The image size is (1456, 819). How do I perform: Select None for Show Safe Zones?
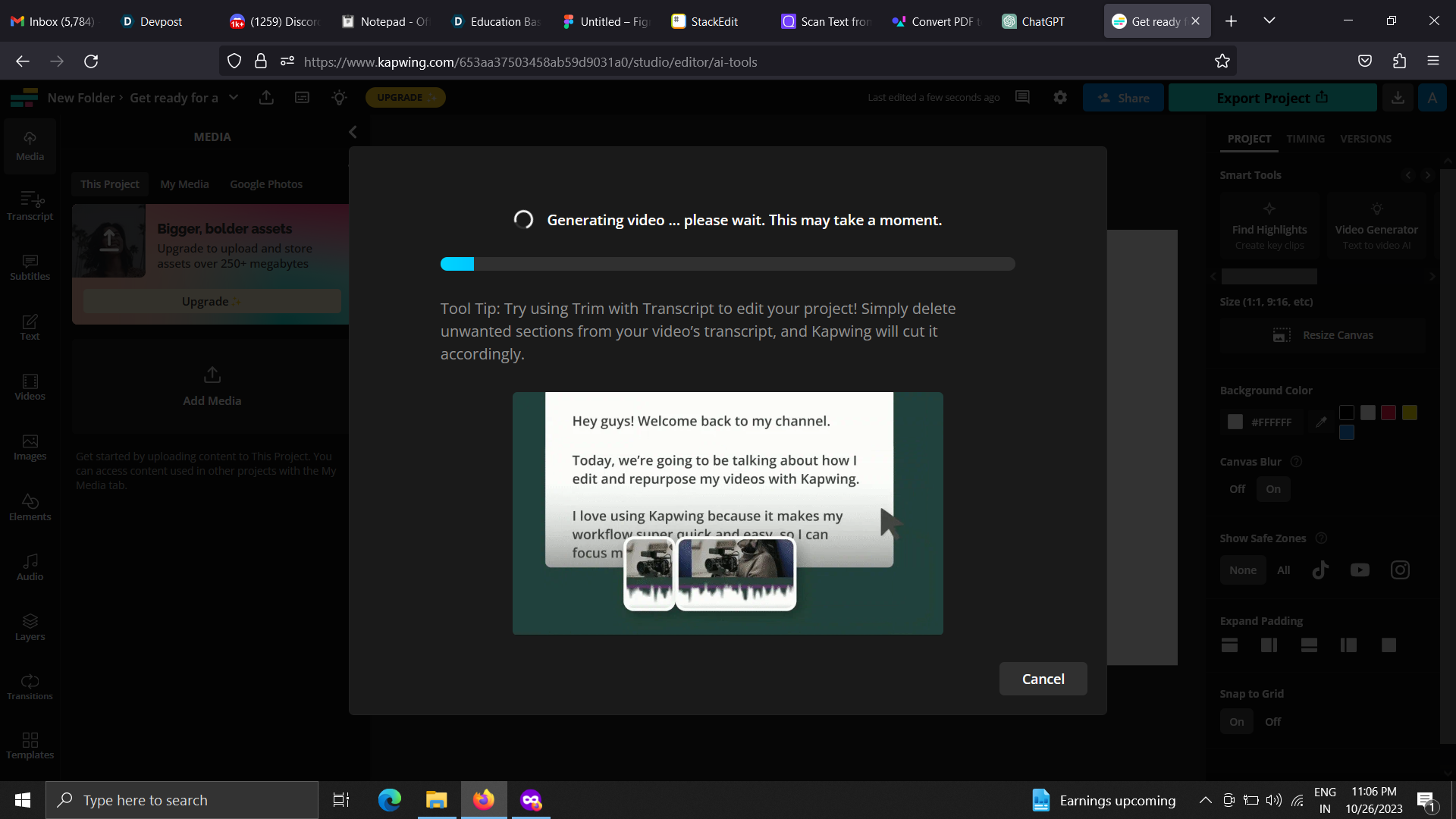1242,570
